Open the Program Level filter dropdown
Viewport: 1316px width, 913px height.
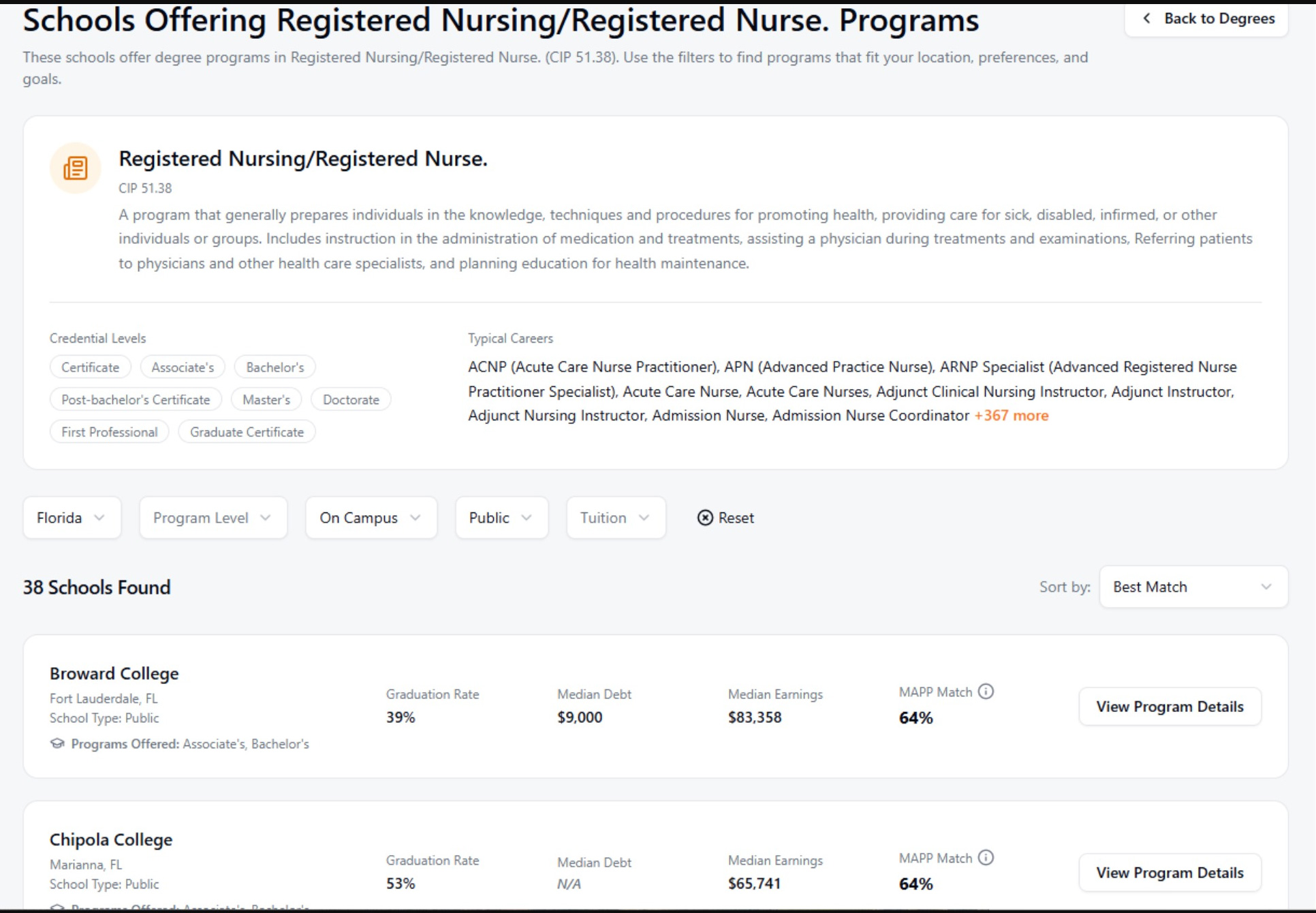(213, 518)
